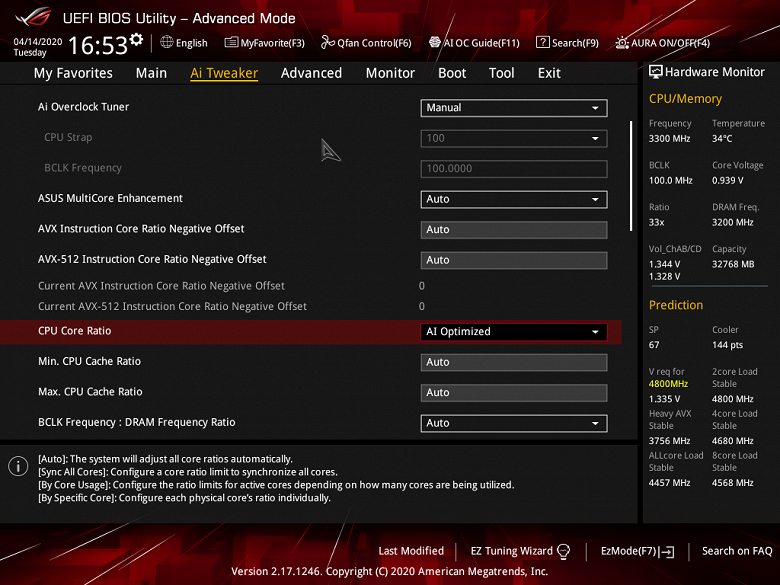
Task: Click the 32768 MB capacity value
Action: 733,264
